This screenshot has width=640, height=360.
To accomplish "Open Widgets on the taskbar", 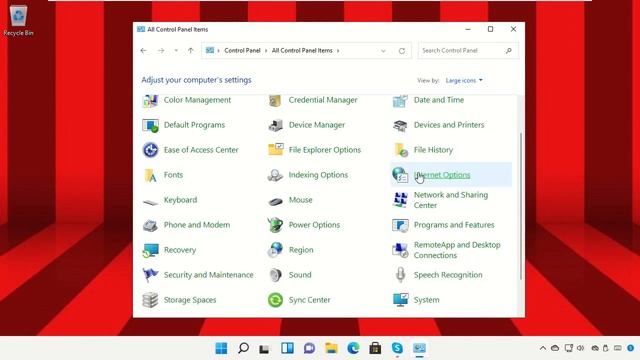I will [x=287, y=348].
